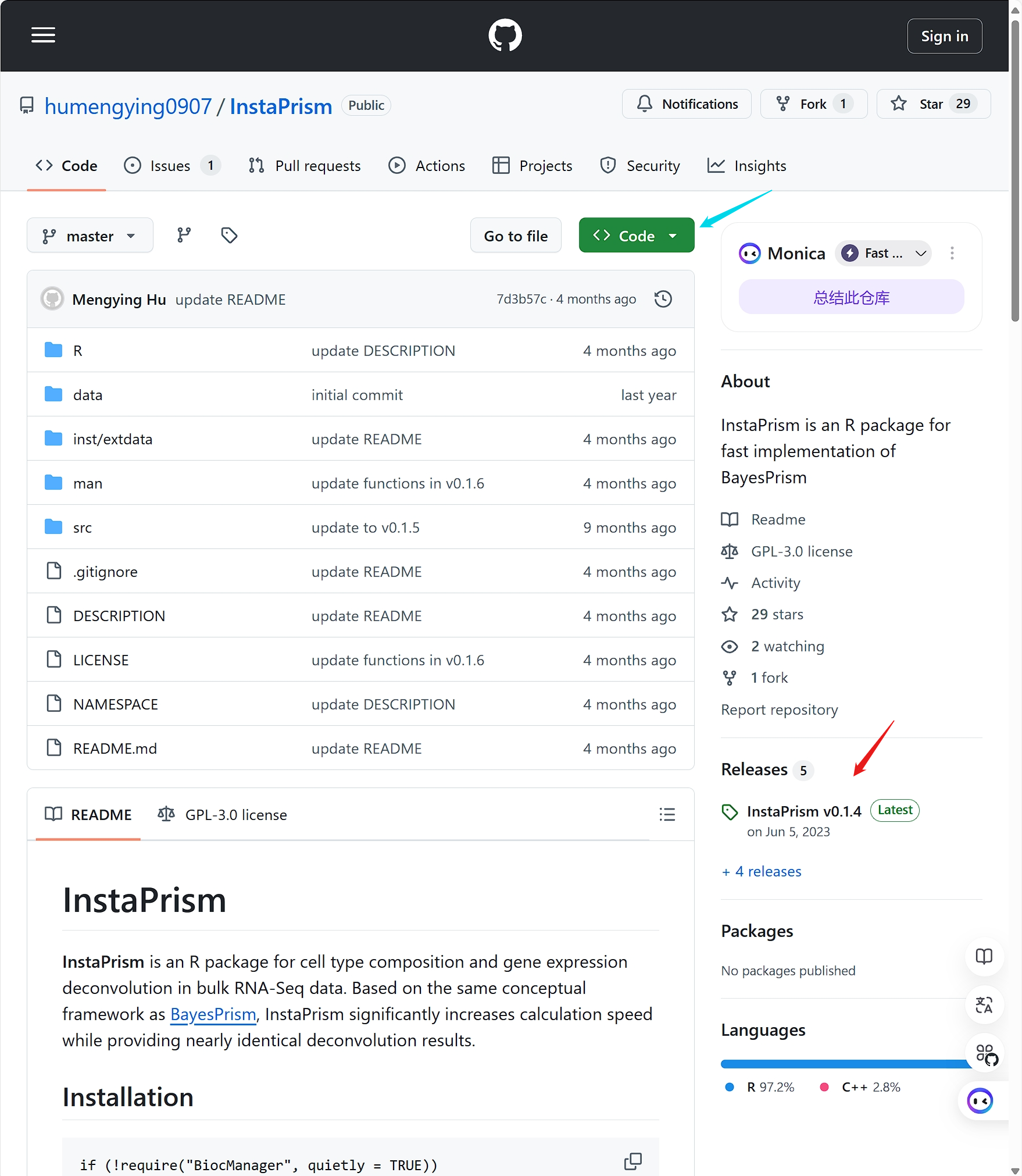Click the floating translate icon
This screenshot has height=1176, width=1022.
click(984, 1004)
